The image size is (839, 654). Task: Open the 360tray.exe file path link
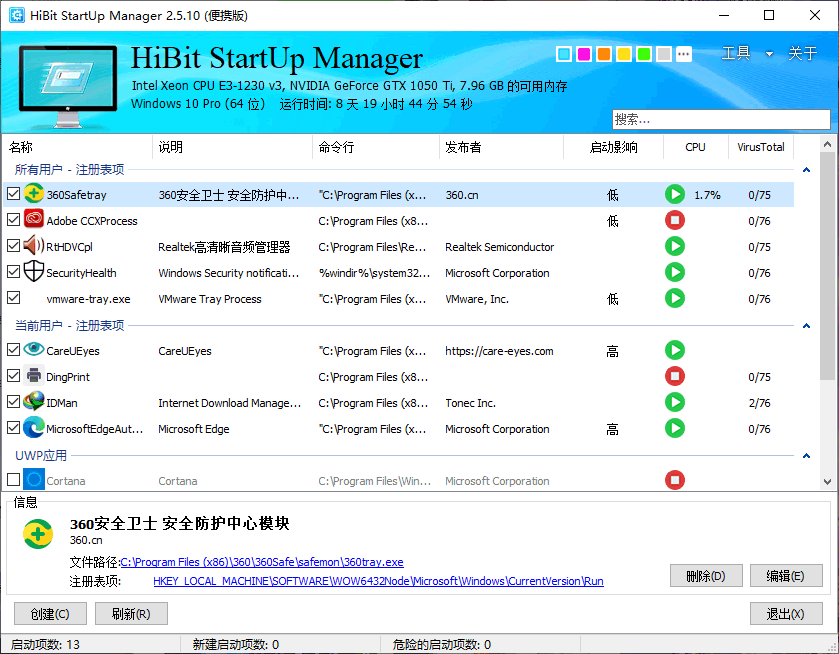click(262, 562)
